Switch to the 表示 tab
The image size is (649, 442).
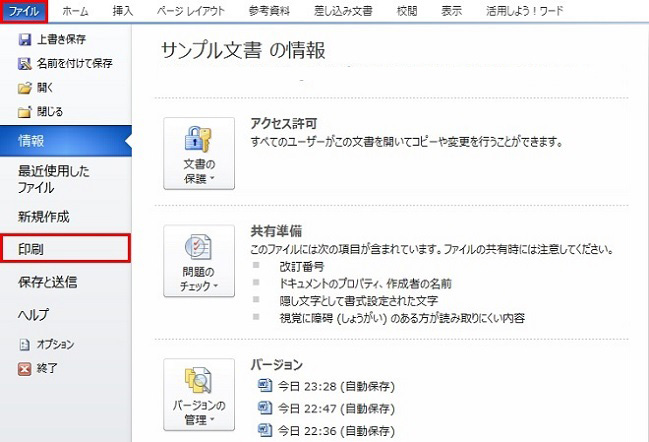[x=451, y=11]
